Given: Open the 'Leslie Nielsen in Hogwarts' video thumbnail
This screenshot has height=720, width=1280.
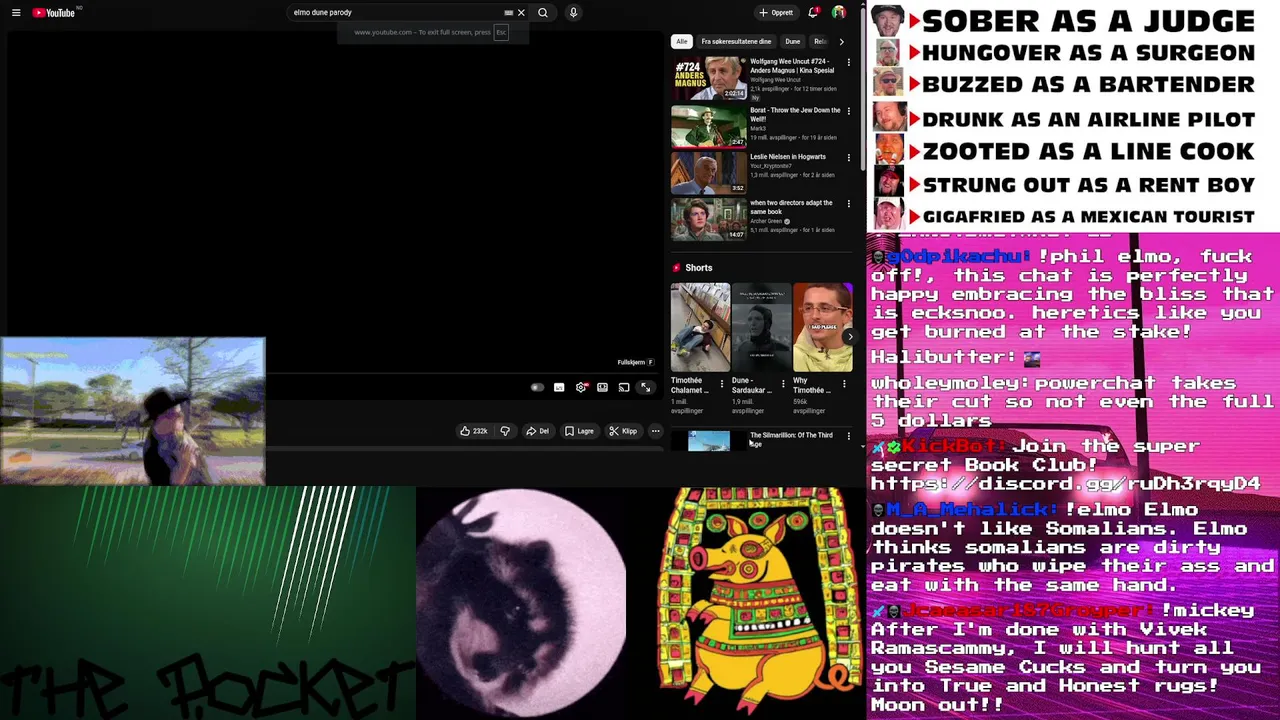Looking at the screenshot, I should (x=708, y=173).
